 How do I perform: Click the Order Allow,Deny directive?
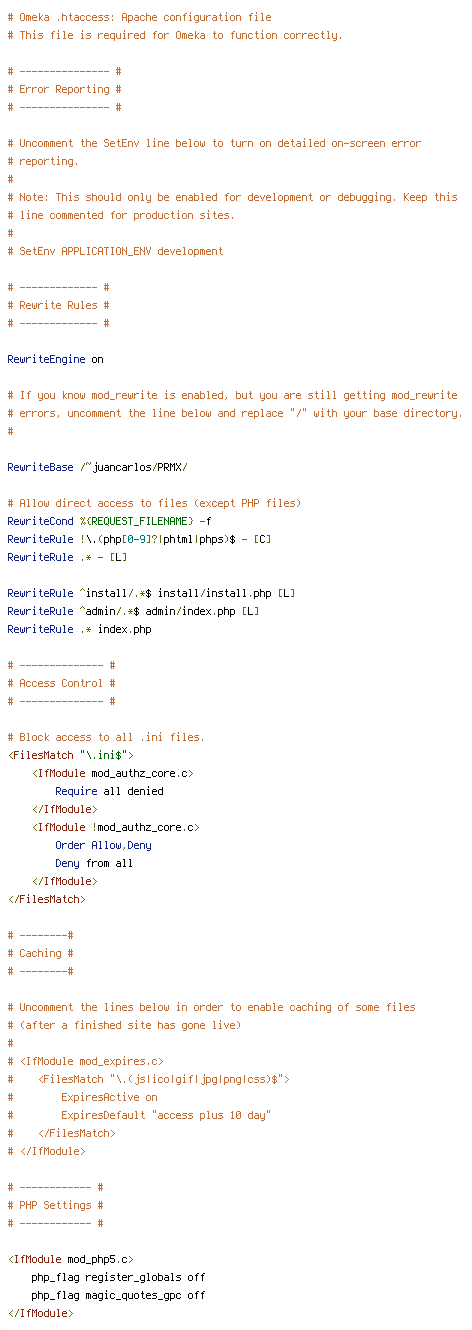(x=103, y=845)
